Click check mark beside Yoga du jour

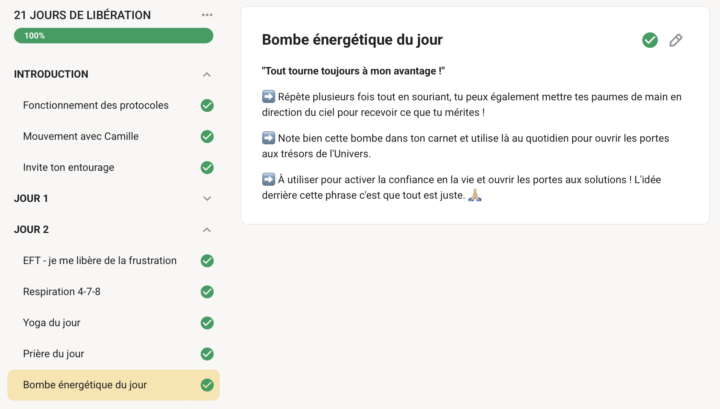point(207,323)
